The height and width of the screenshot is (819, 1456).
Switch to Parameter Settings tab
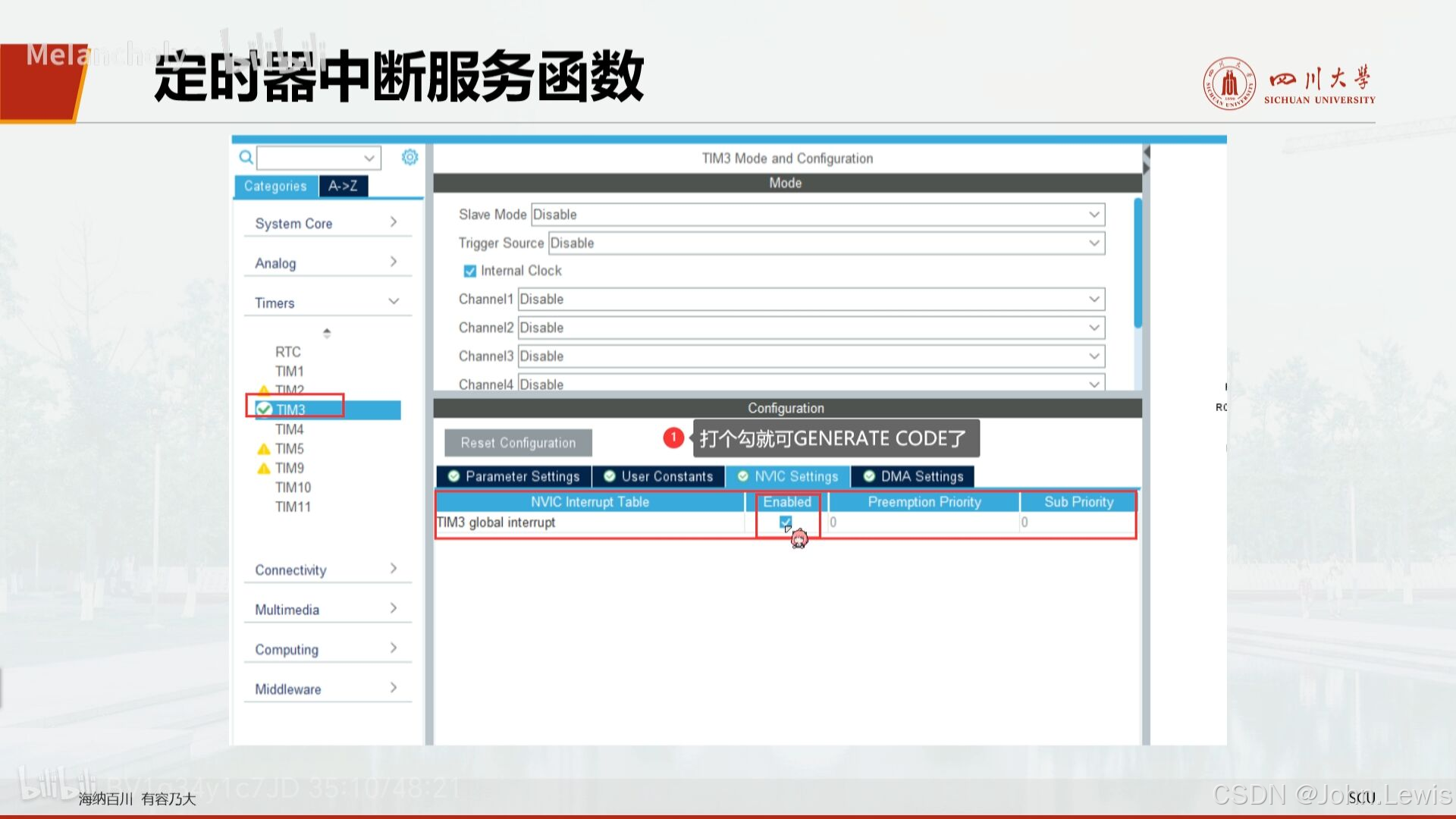[x=514, y=476]
